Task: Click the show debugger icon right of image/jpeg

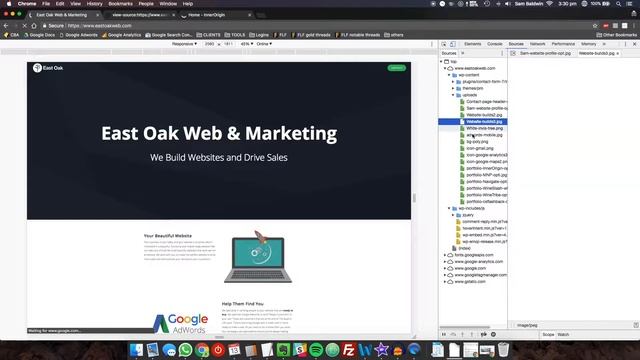Action: (x=636, y=325)
